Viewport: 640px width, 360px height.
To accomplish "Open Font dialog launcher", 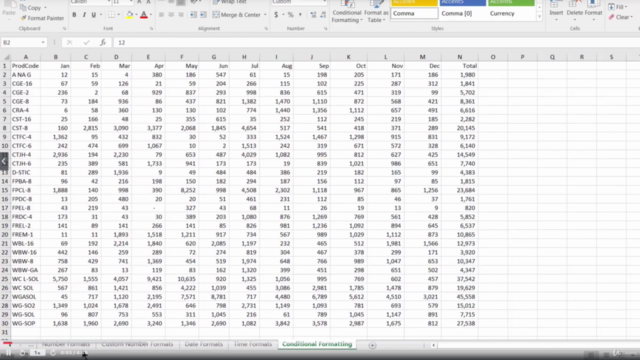I will point(151,29).
